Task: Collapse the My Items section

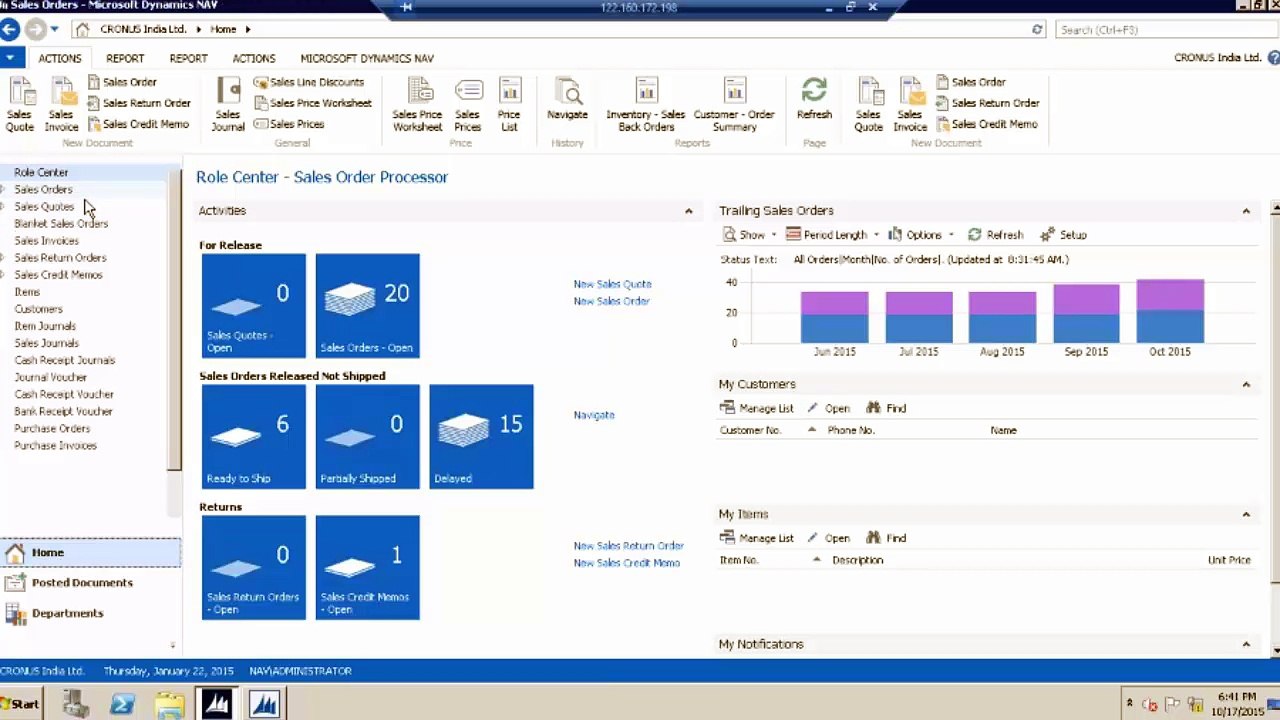Action: [1246, 515]
